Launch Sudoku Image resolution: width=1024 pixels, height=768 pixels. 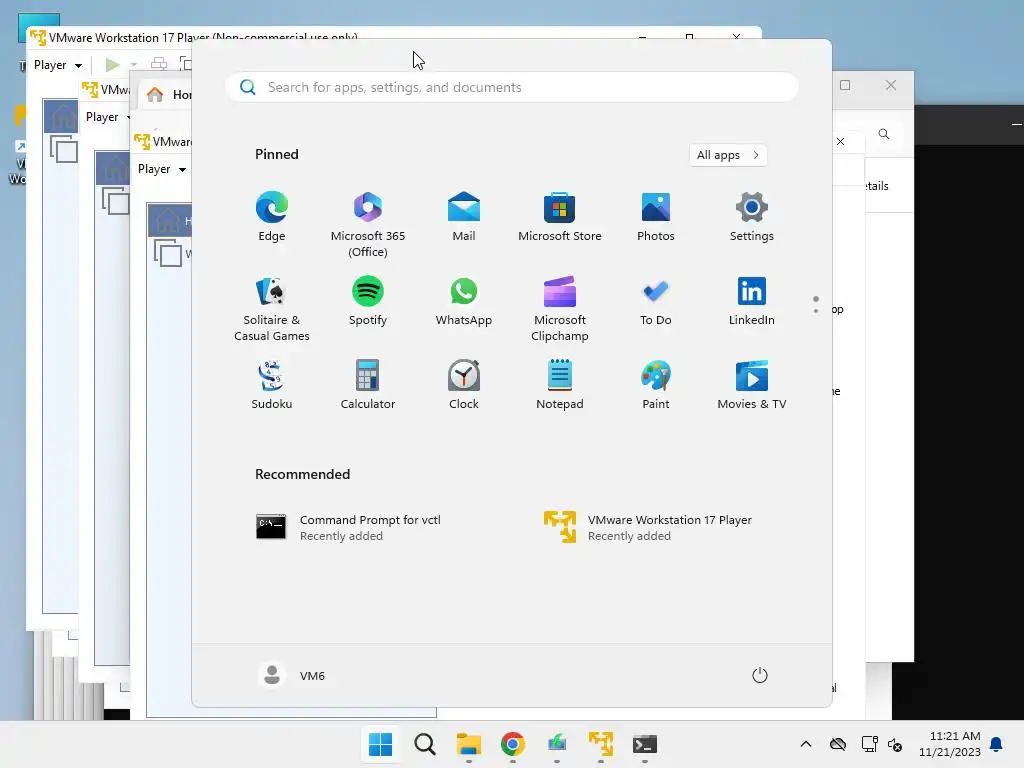point(272,385)
